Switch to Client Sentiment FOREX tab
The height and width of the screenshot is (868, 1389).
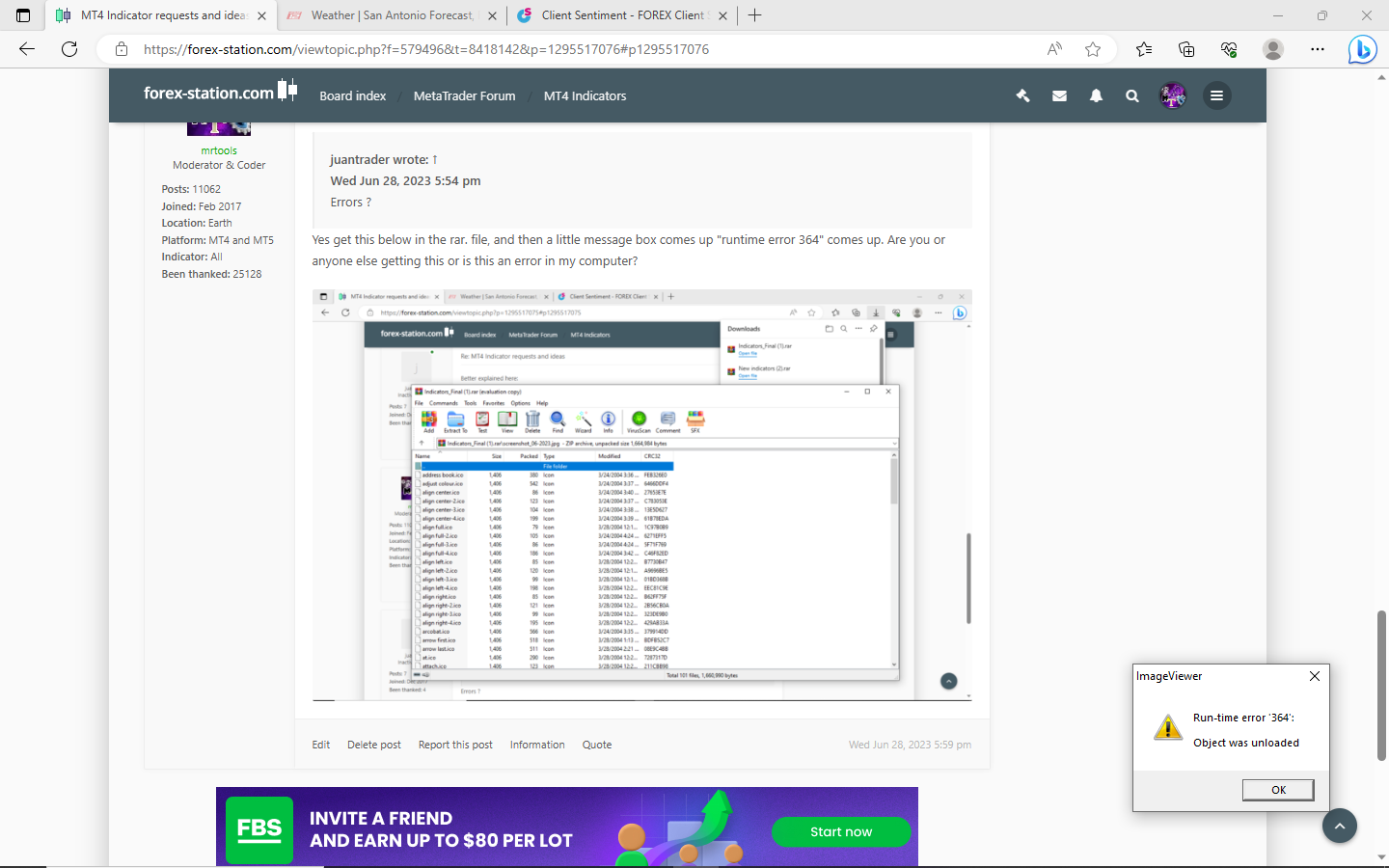point(623,15)
